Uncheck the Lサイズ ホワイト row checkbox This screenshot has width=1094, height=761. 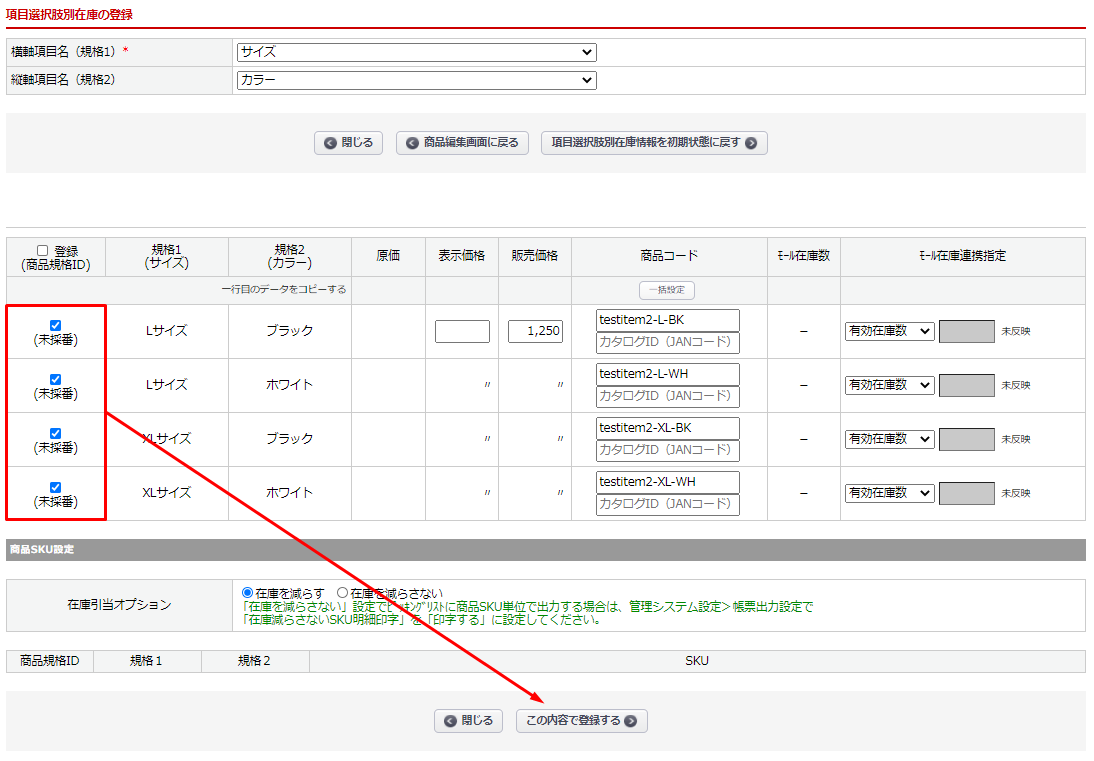(x=55, y=379)
